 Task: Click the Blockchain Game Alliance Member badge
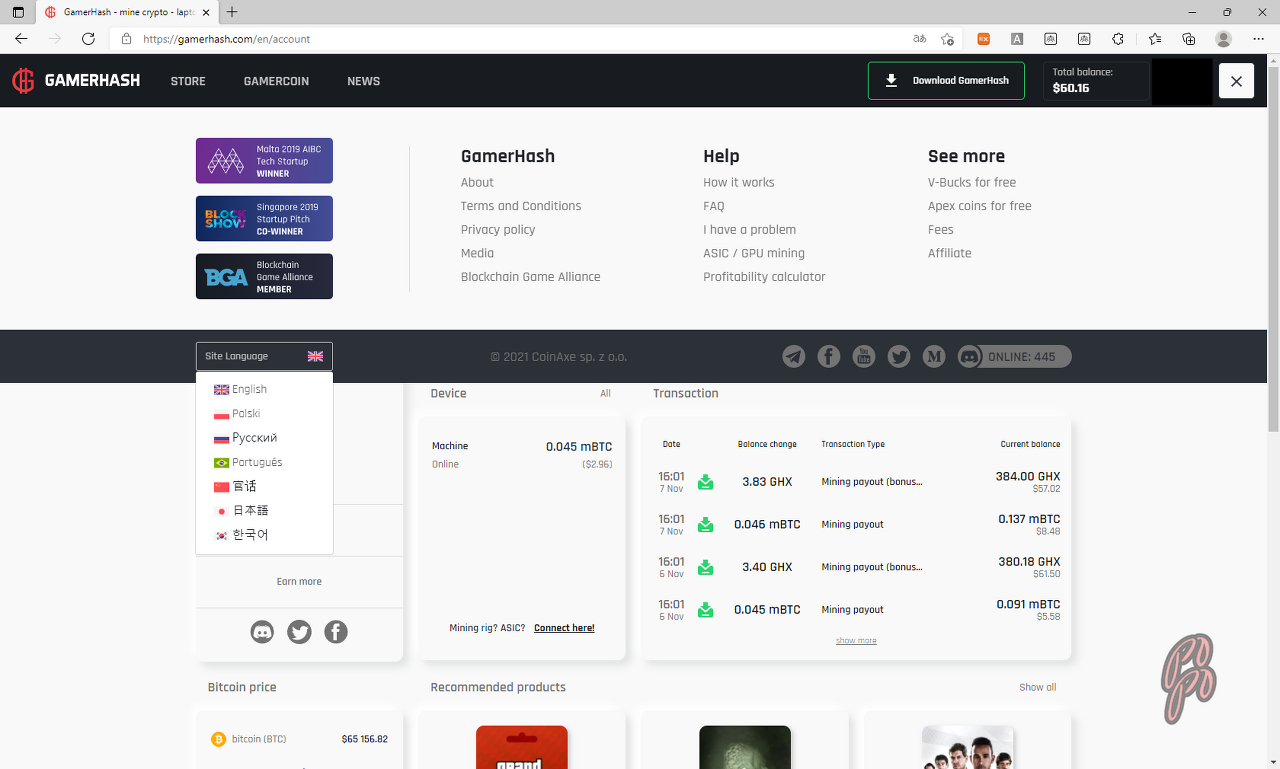point(264,277)
